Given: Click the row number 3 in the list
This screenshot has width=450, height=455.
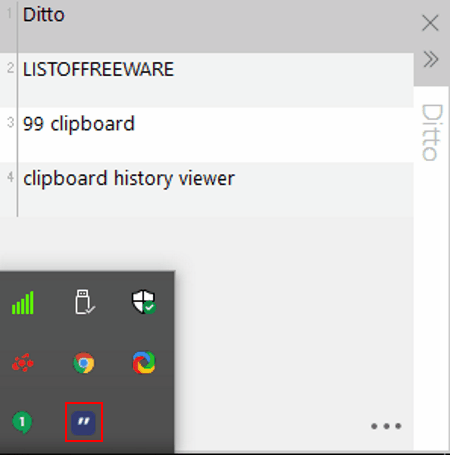Looking at the screenshot, I should 10,122.
